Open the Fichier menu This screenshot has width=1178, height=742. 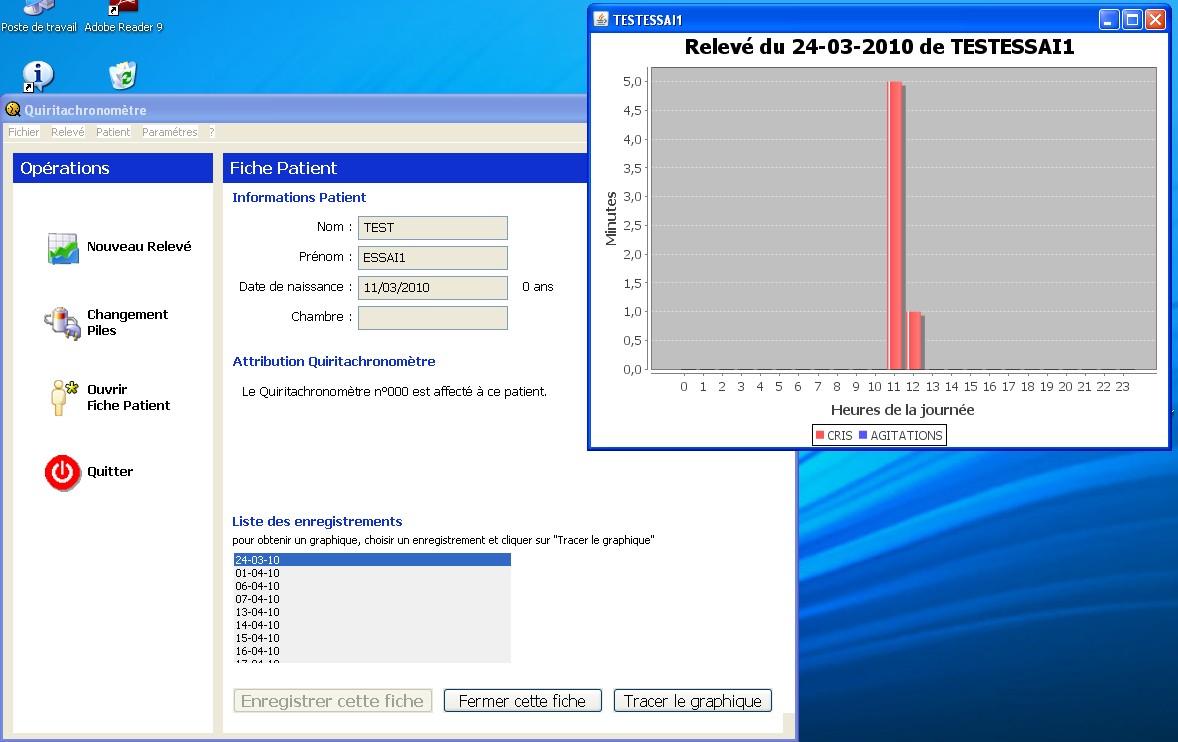pyautogui.click(x=23, y=132)
